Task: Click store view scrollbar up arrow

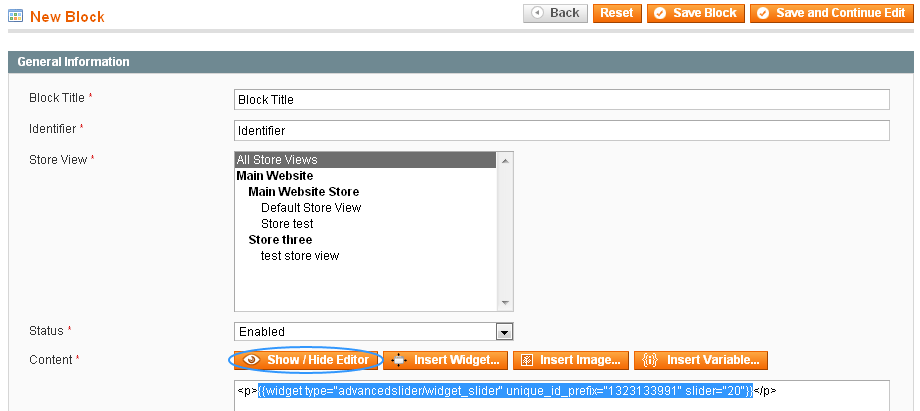Action: click(505, 160)
